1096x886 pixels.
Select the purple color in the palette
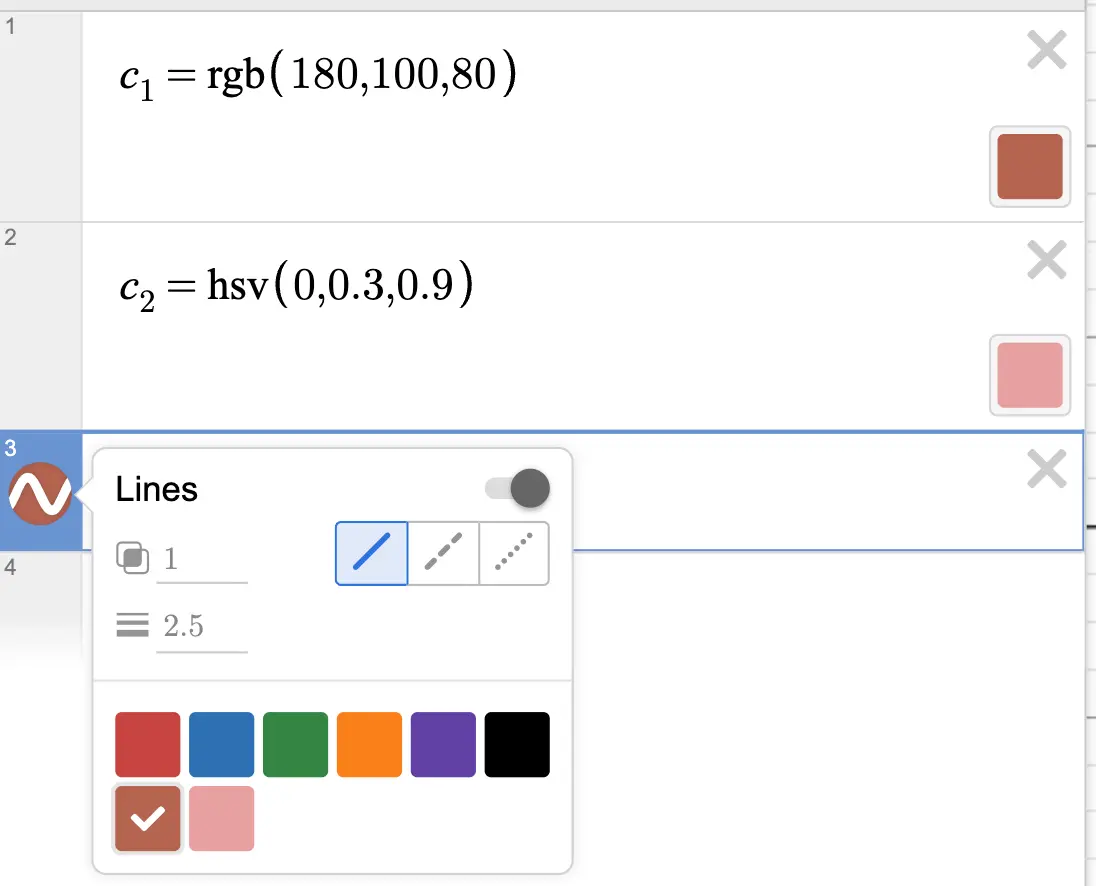(x=443, y=743)
